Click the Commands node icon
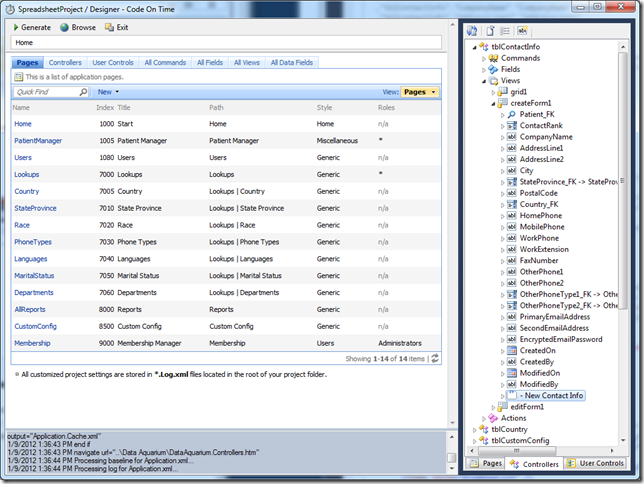 point(493,58)
